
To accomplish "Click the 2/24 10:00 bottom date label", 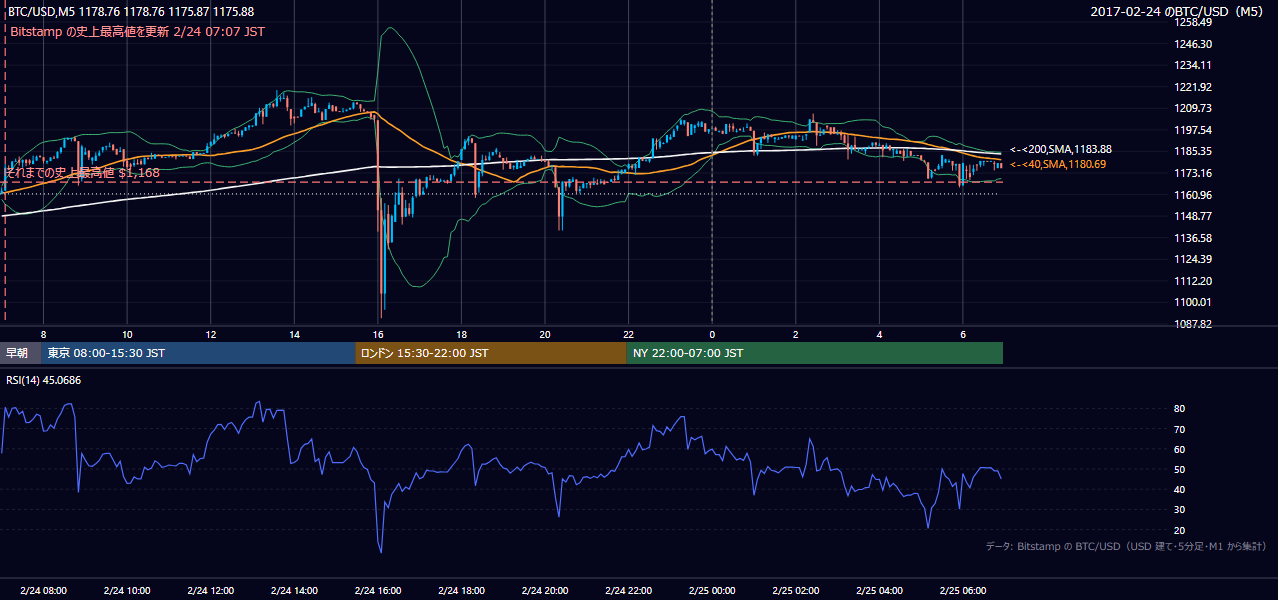I will pos(127,590).
